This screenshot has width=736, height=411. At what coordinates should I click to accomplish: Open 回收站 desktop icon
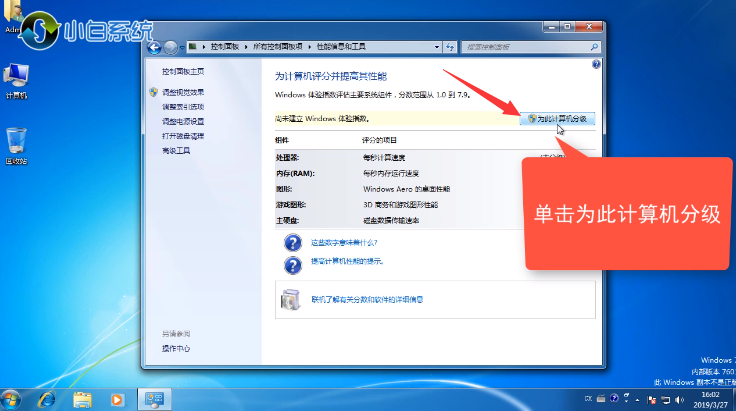click(16, 146)
